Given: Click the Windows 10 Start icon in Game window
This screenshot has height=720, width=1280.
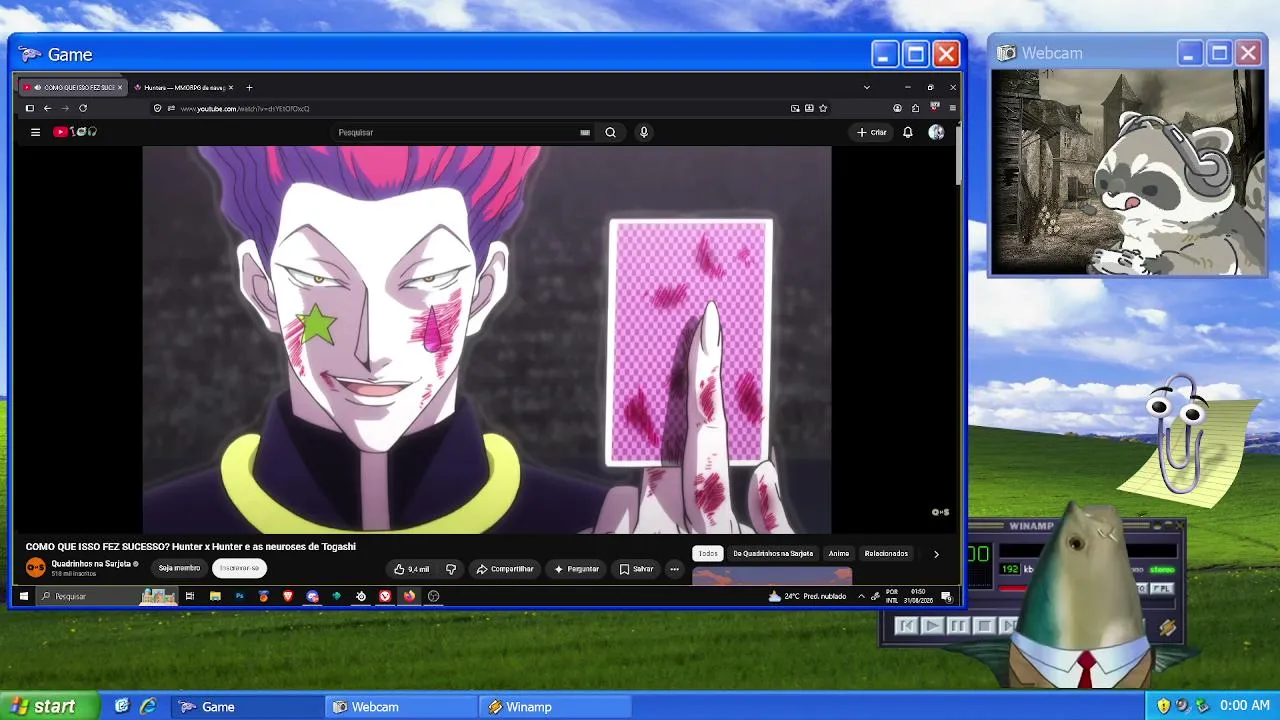Looking at the screenshot, I should click(23, 596).
